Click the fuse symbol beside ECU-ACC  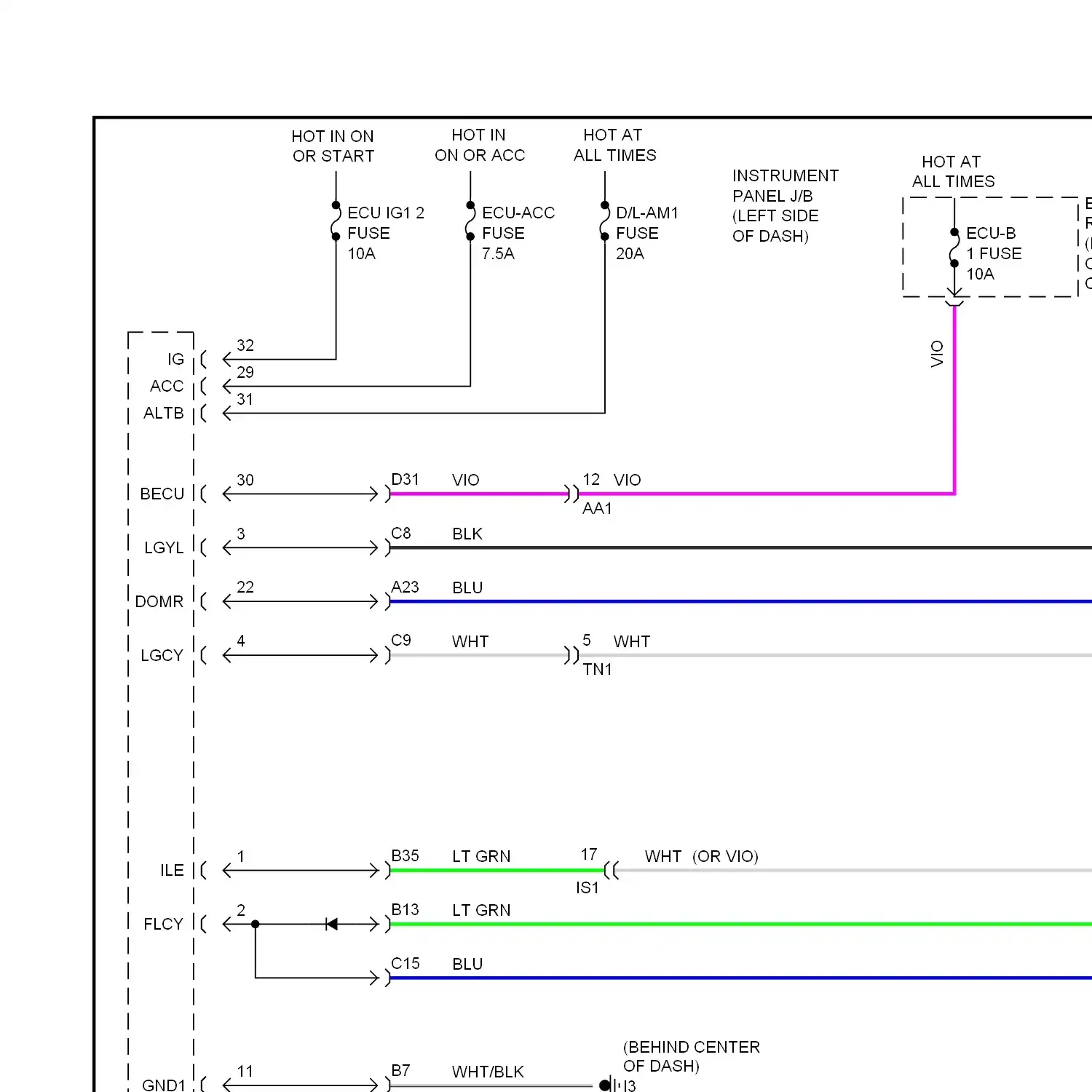(470, 221)
